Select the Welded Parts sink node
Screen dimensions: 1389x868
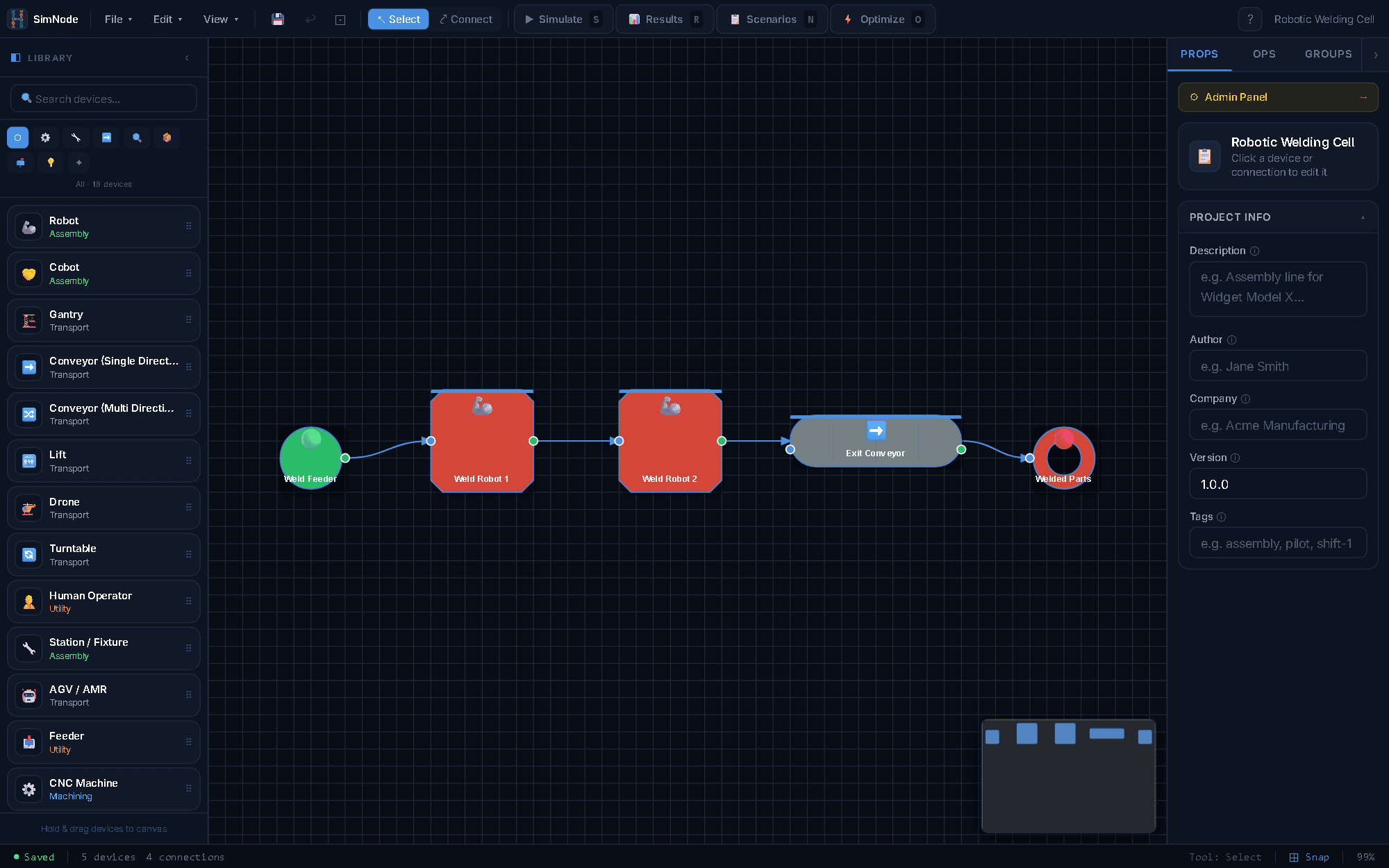click(1064, 458)
